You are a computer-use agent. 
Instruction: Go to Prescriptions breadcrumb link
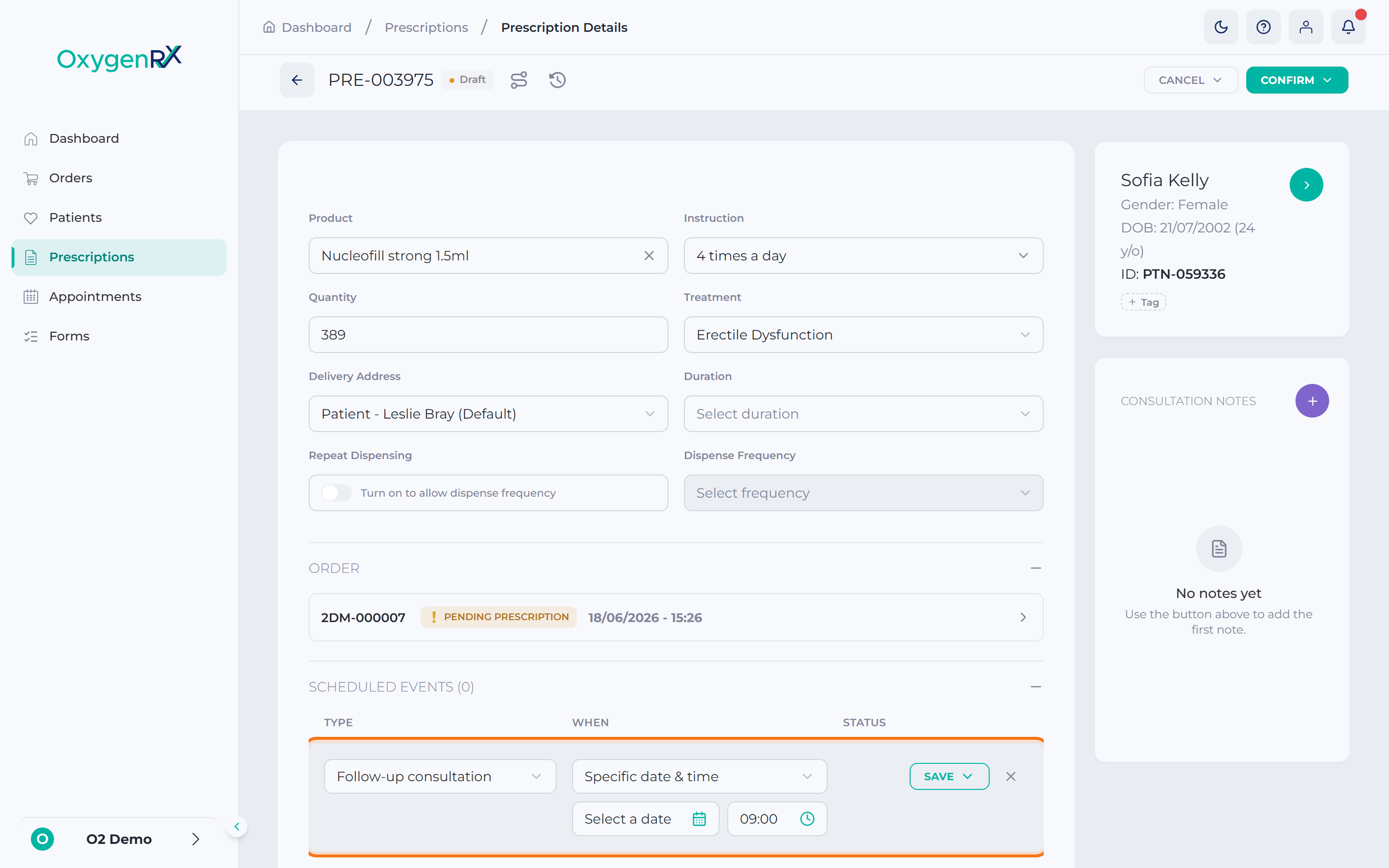[x=426, y=27]
